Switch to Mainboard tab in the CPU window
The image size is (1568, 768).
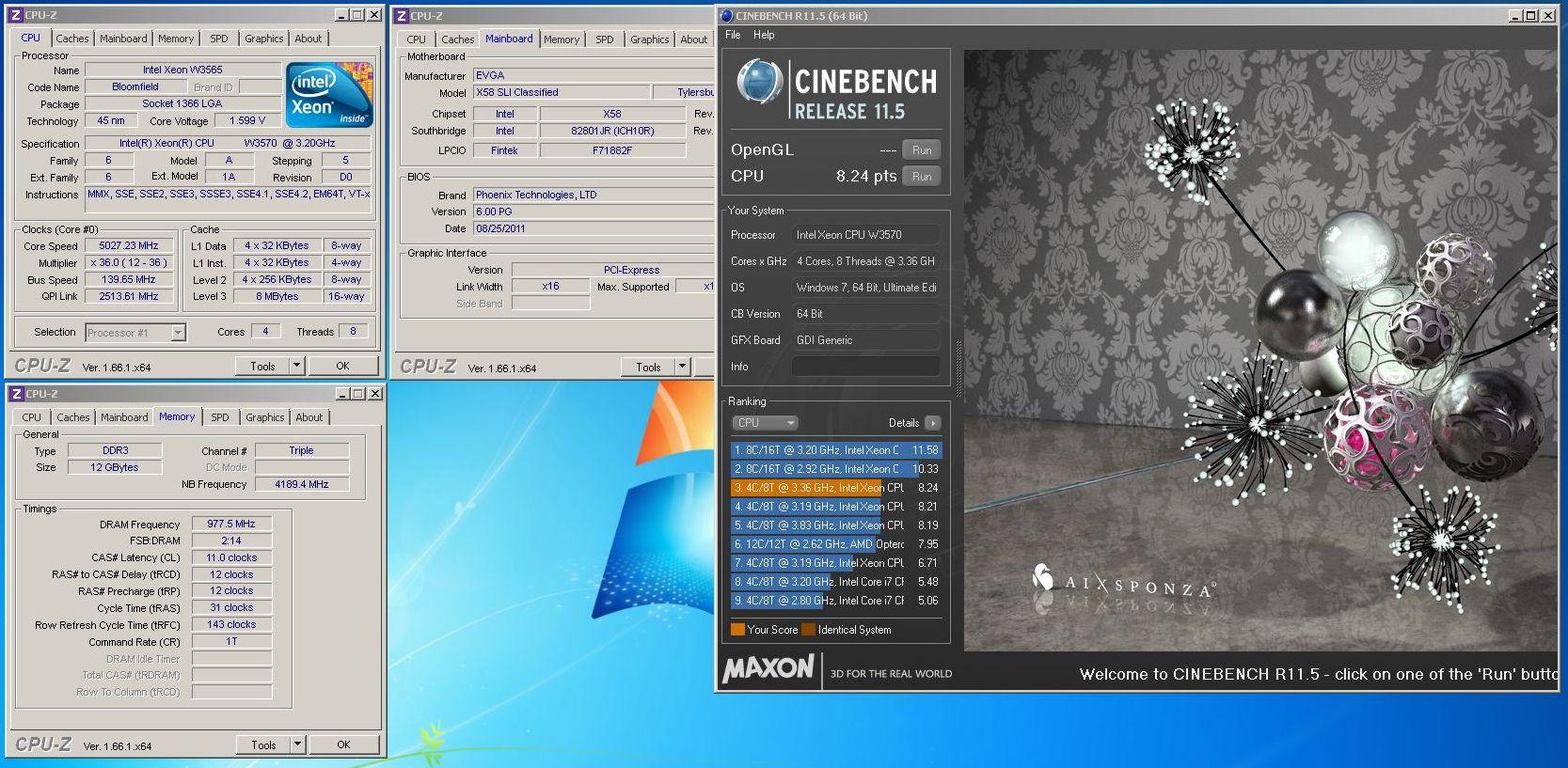coord(123,39)
